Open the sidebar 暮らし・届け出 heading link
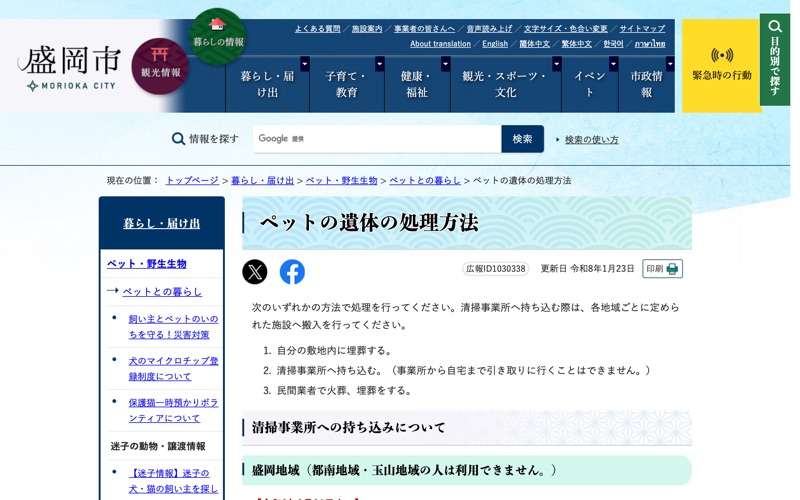The image size is (800, 500). coord(162,223)
